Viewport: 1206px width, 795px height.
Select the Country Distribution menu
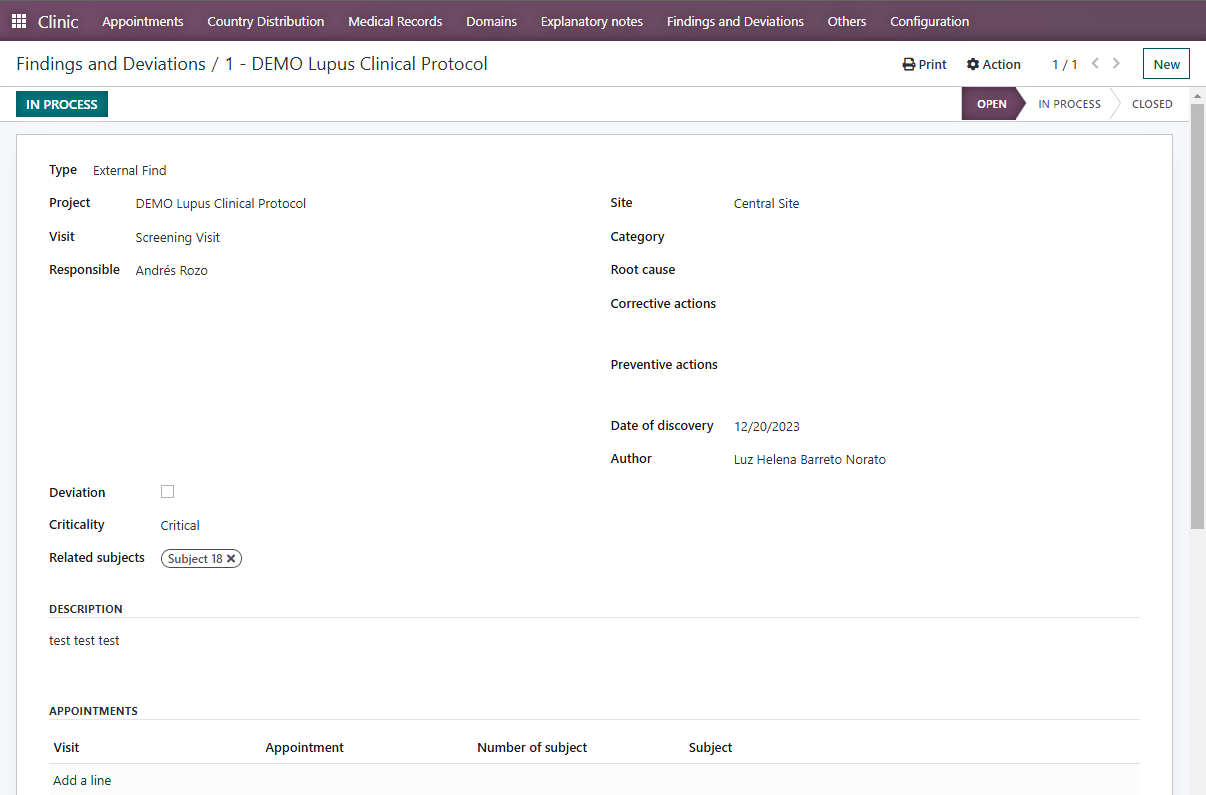[x=265, y=21]
